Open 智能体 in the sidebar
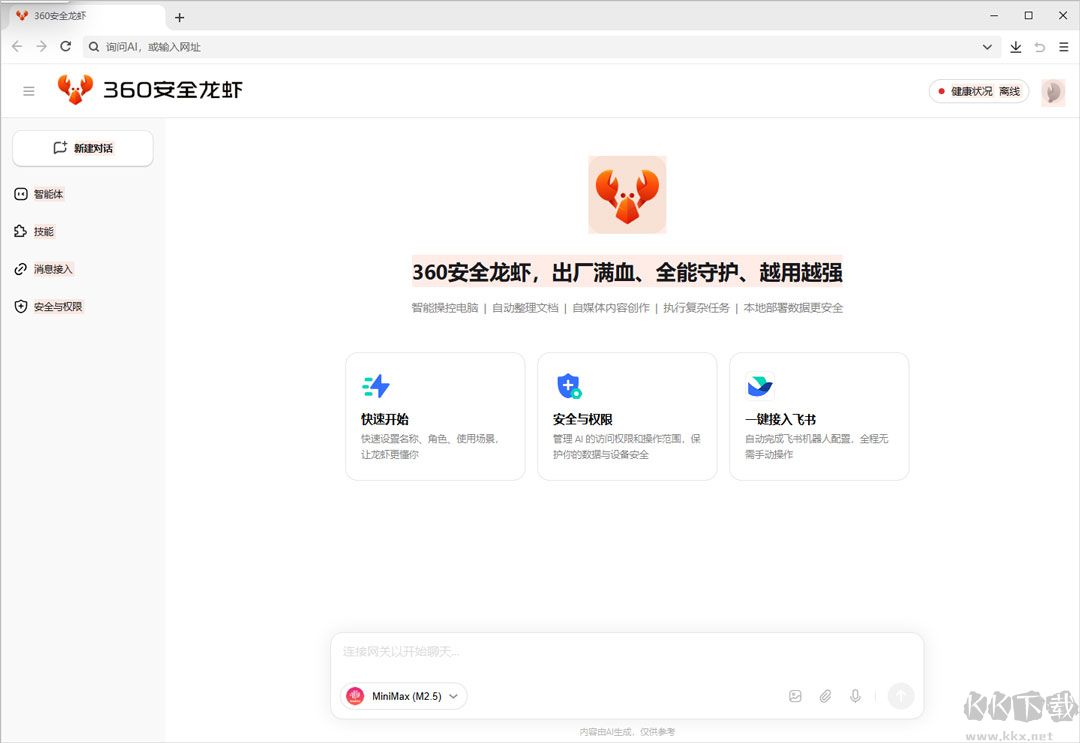 tap(39, 194)
